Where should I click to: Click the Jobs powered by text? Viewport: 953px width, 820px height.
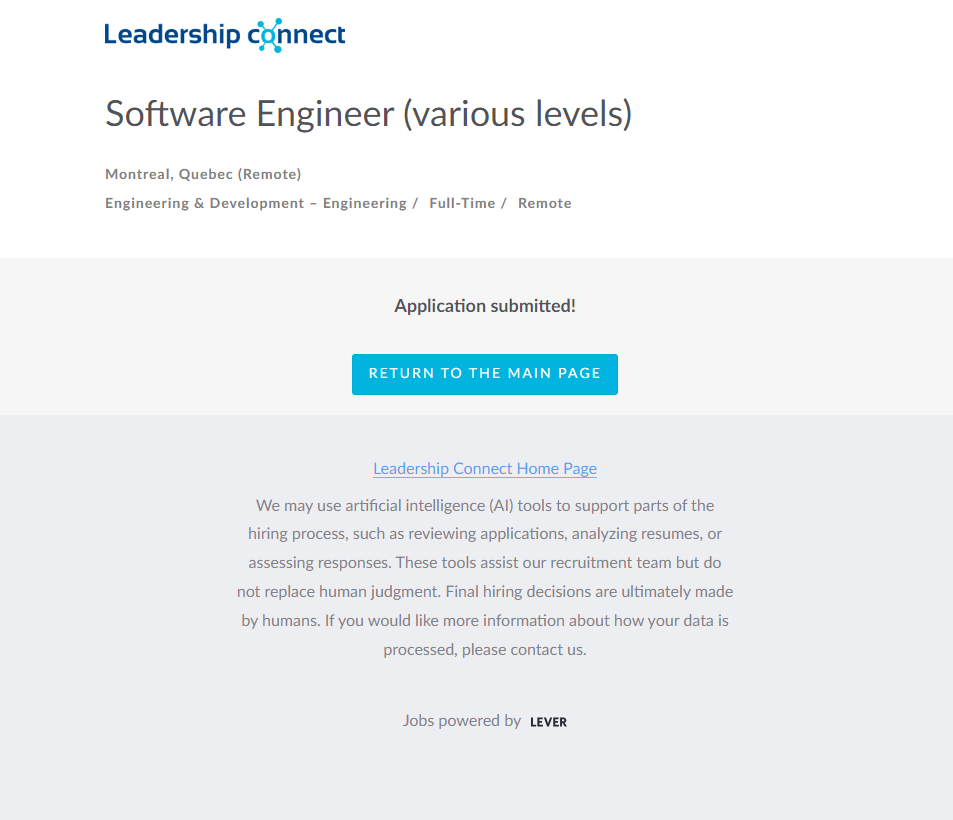click(462, 720)
